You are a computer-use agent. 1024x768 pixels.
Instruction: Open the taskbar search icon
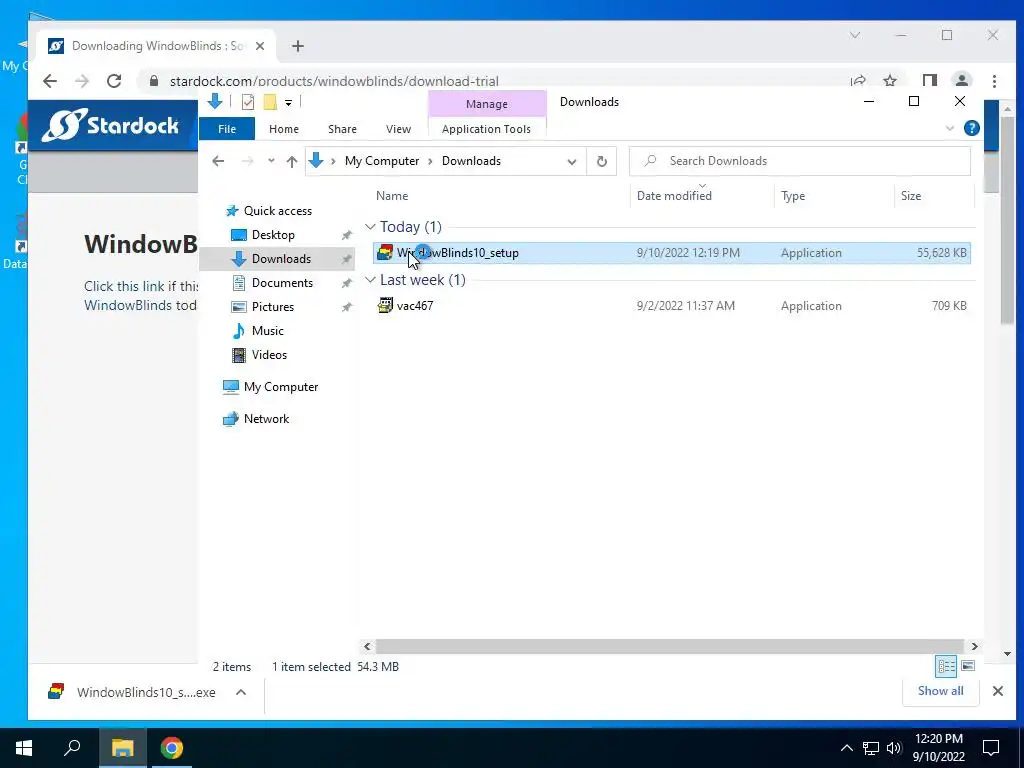pos(72,748)
